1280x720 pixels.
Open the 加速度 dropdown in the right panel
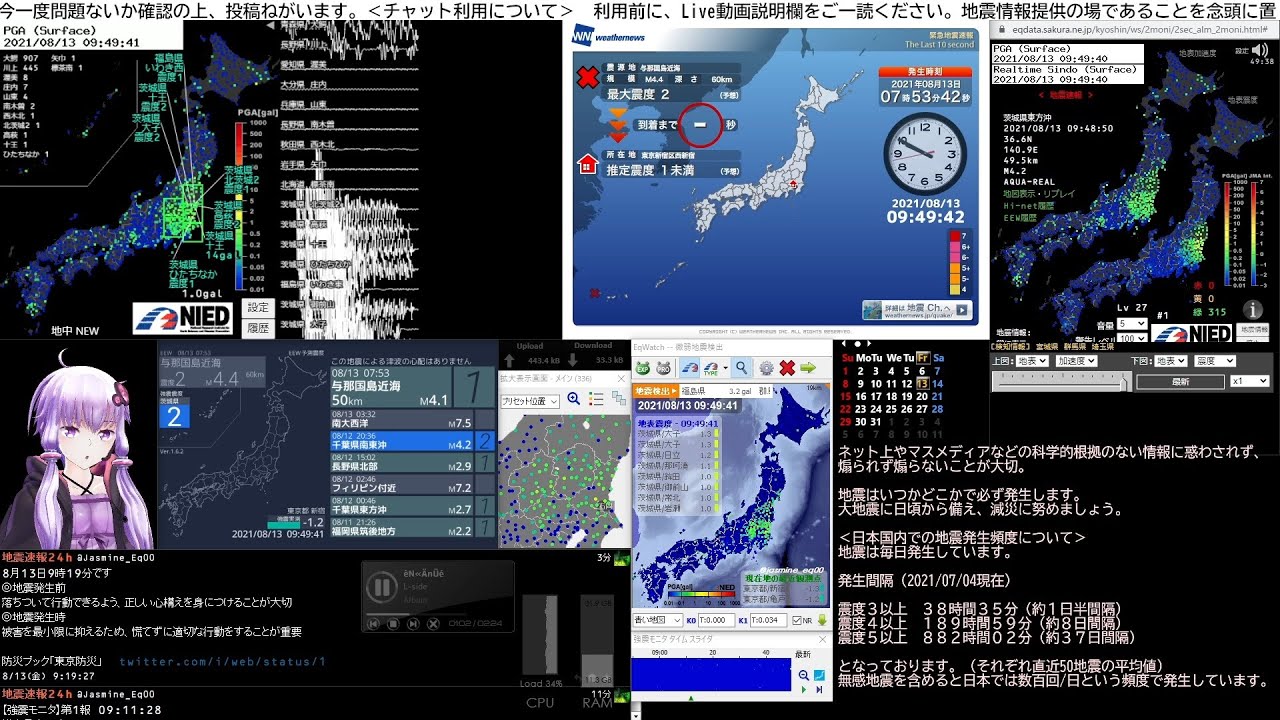1077,361
